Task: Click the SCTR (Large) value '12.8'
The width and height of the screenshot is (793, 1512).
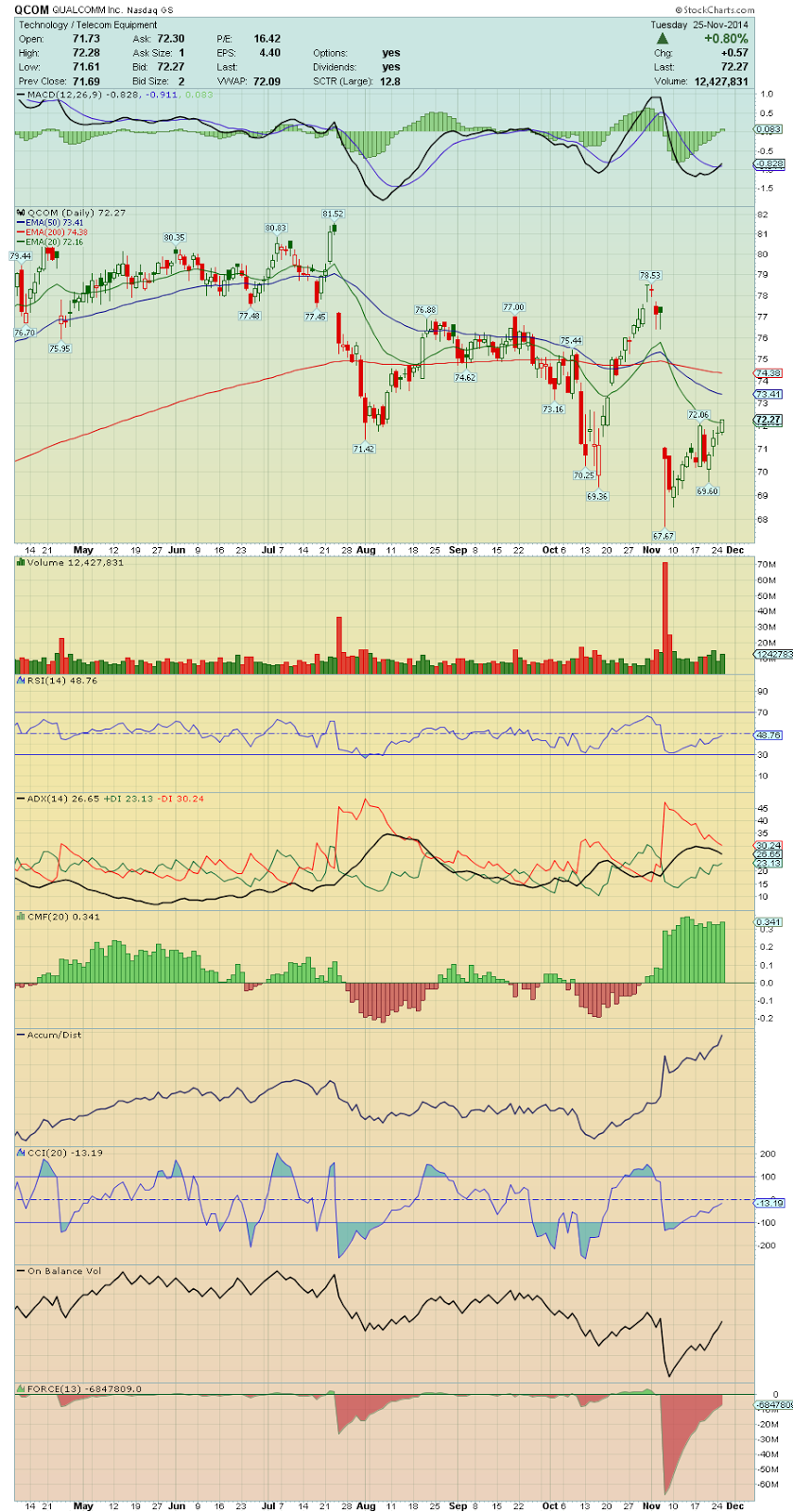Action: click(x=389, y=81)
